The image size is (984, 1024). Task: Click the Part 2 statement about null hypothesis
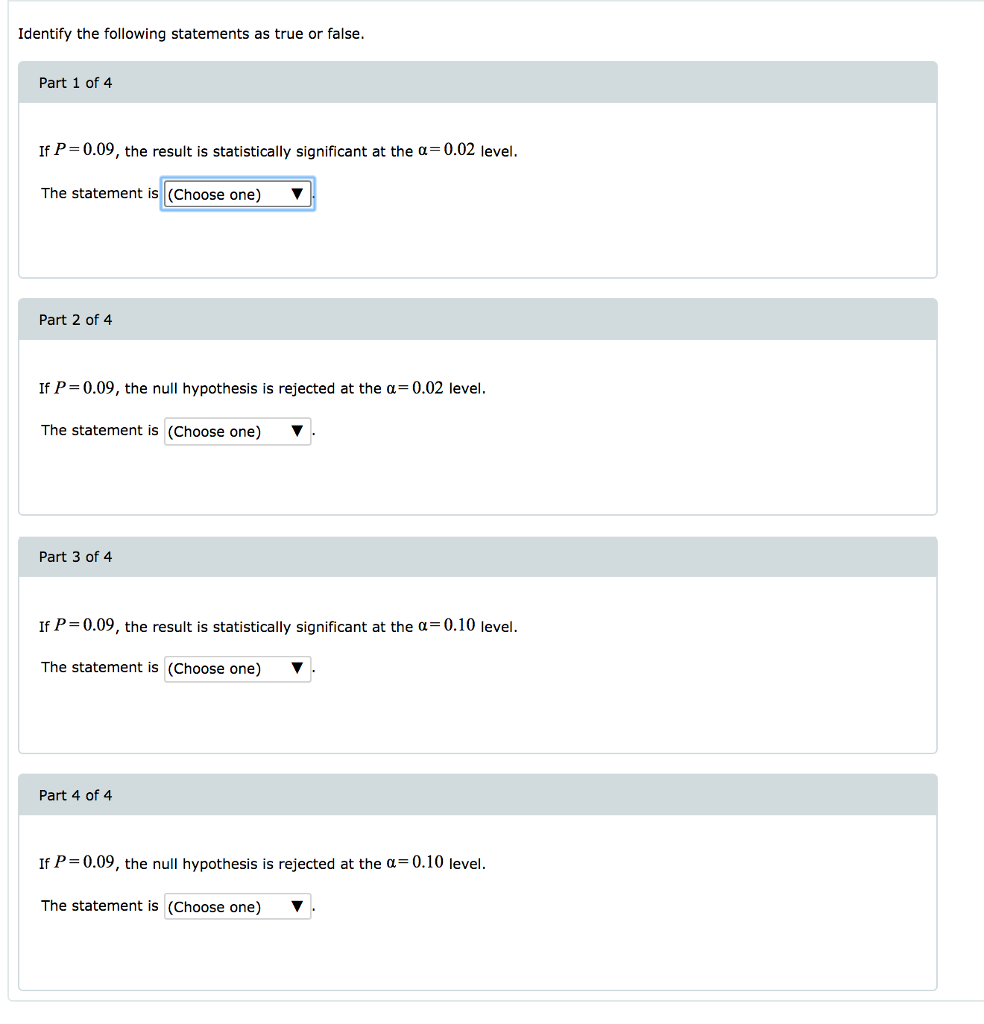(262, 388)
